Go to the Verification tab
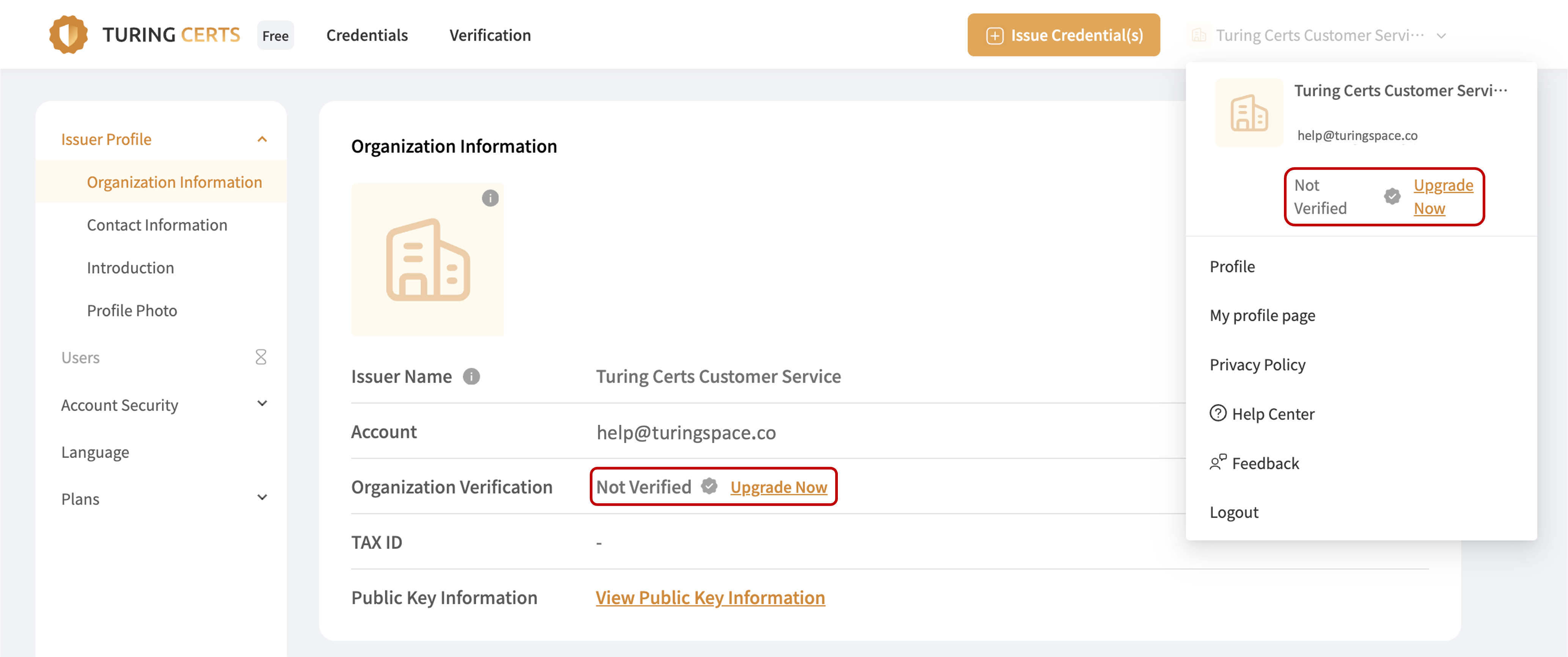1568x657 pixels. pos(490,35)
